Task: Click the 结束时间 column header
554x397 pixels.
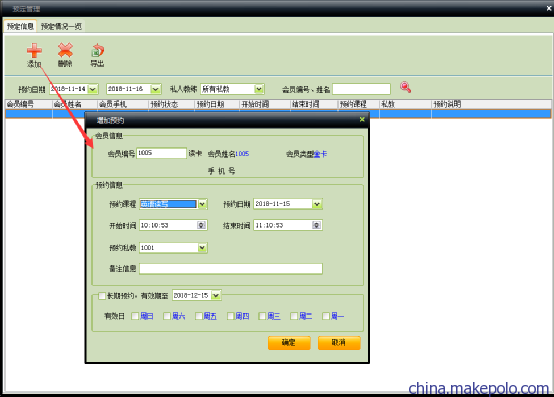Action: pyautogui.click(x=314, y=104)
